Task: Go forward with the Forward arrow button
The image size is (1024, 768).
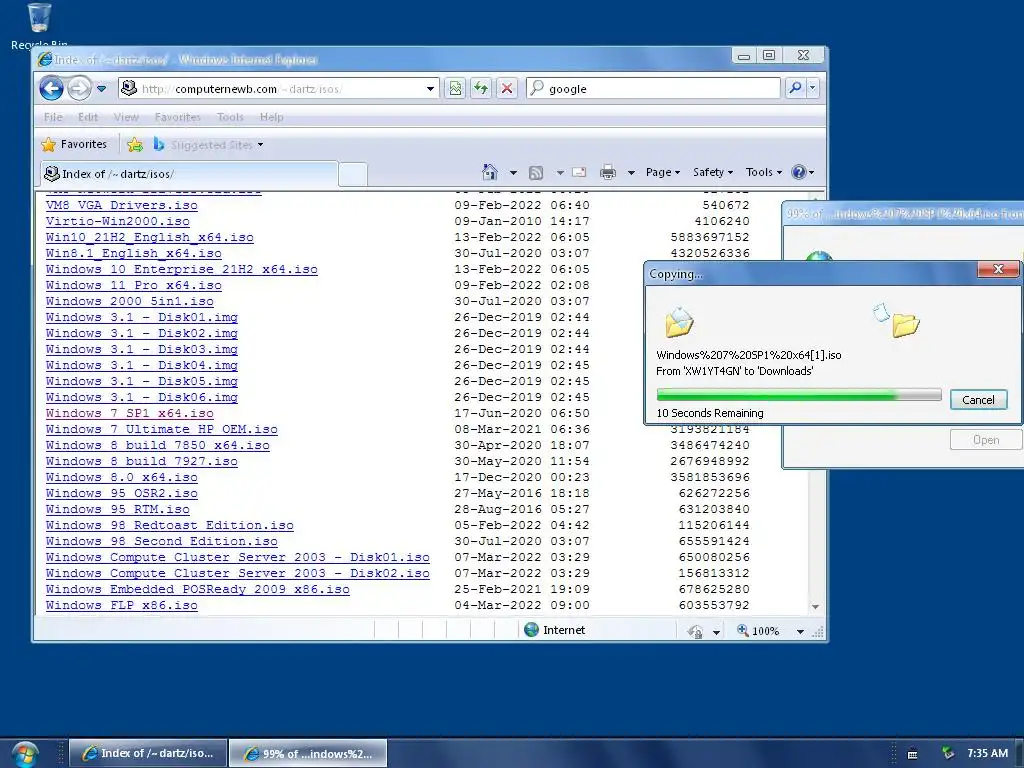Action: (x=79, y=88)
